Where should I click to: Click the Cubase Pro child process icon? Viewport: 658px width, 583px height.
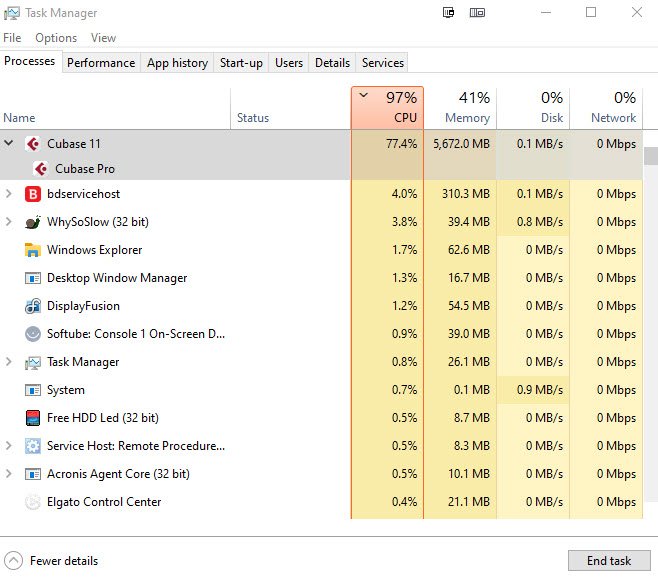point(41,169)
